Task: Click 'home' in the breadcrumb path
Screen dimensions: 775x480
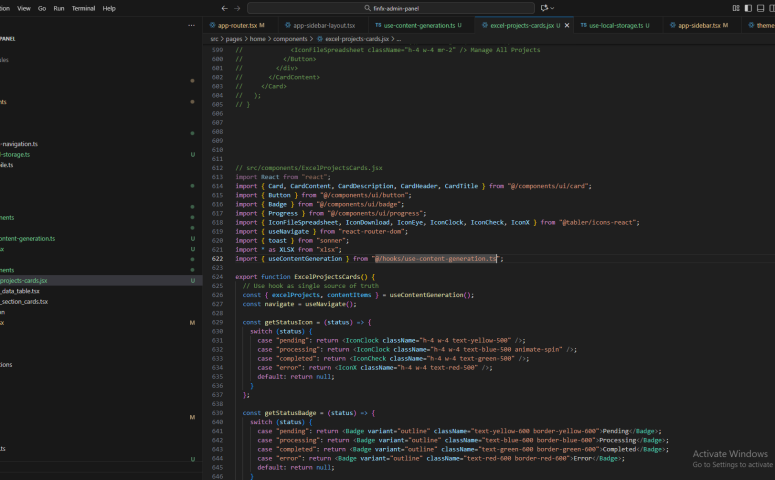Action: point(258,38)
